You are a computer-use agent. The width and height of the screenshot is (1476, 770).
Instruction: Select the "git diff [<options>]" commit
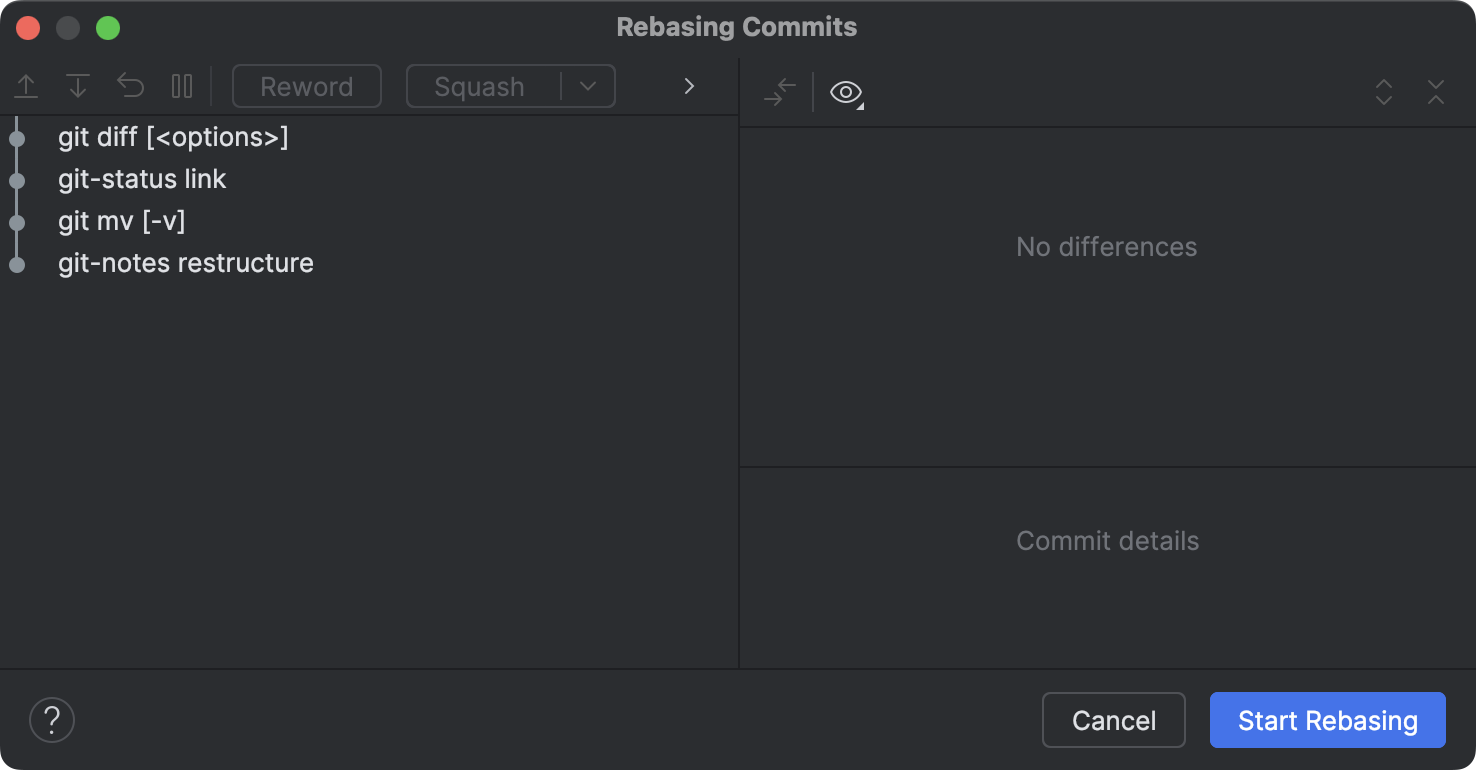point(173,137)
